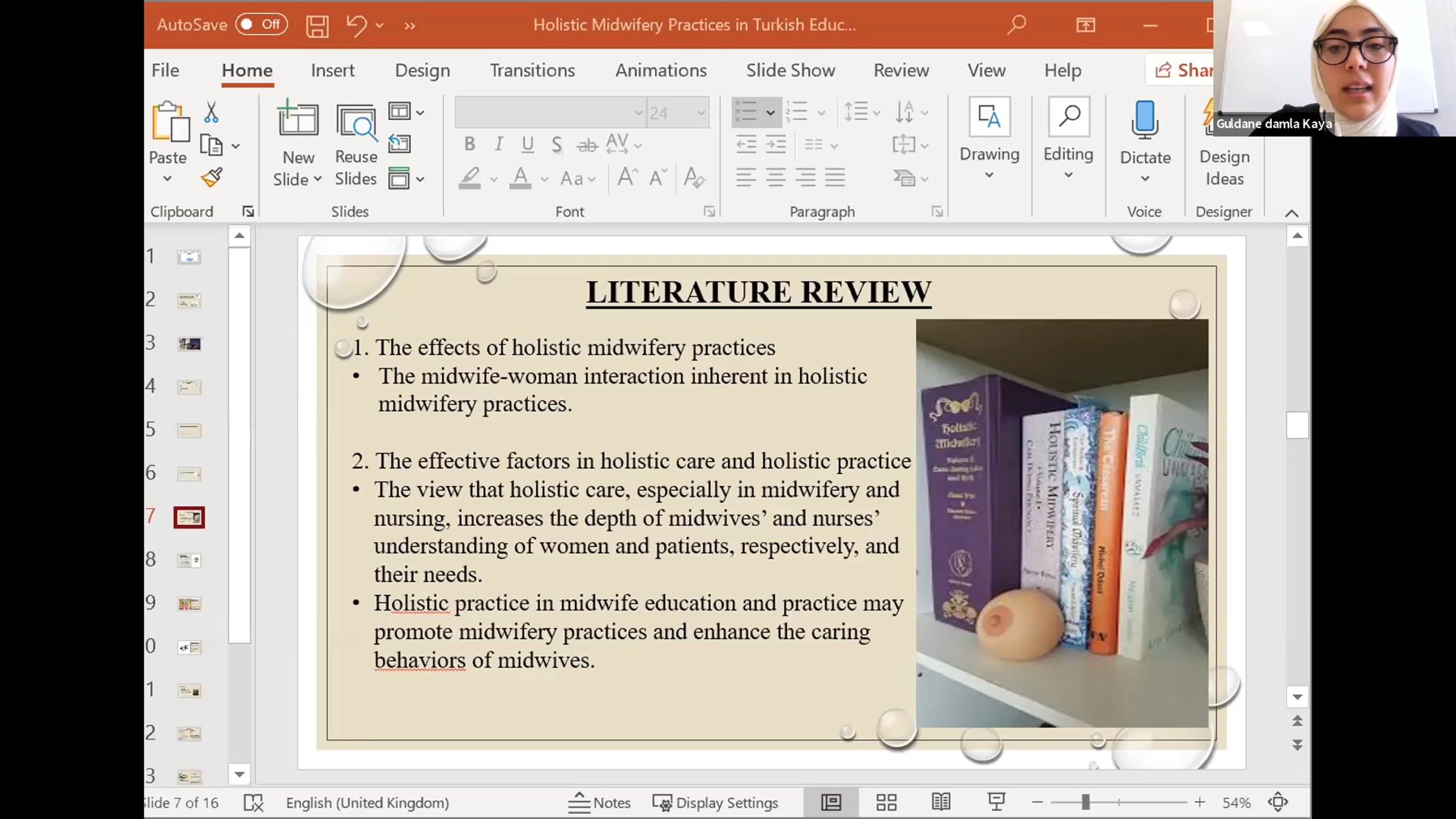This screenshot has height=819, width=1456.
Task: Click the Format Painter brush icon
Action: 212,178
